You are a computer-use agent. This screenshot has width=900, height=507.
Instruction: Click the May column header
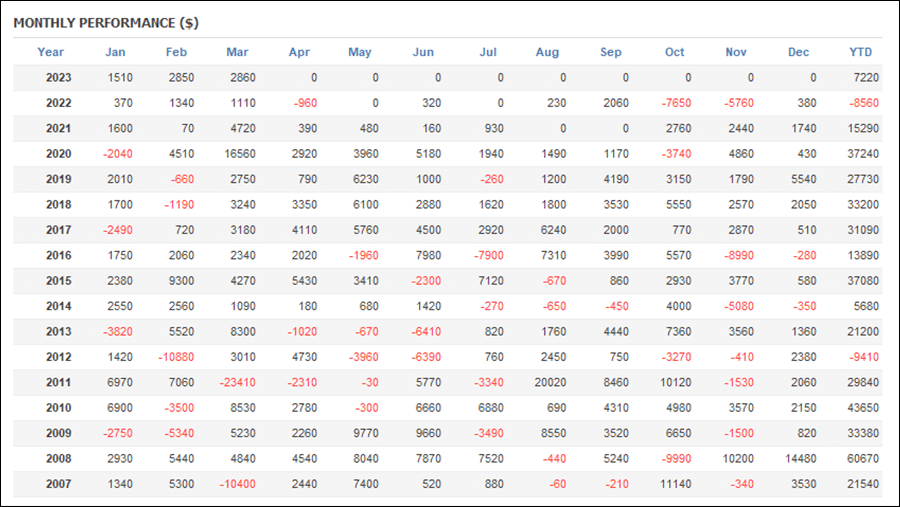pyautogui.click(x=360, y=52)
